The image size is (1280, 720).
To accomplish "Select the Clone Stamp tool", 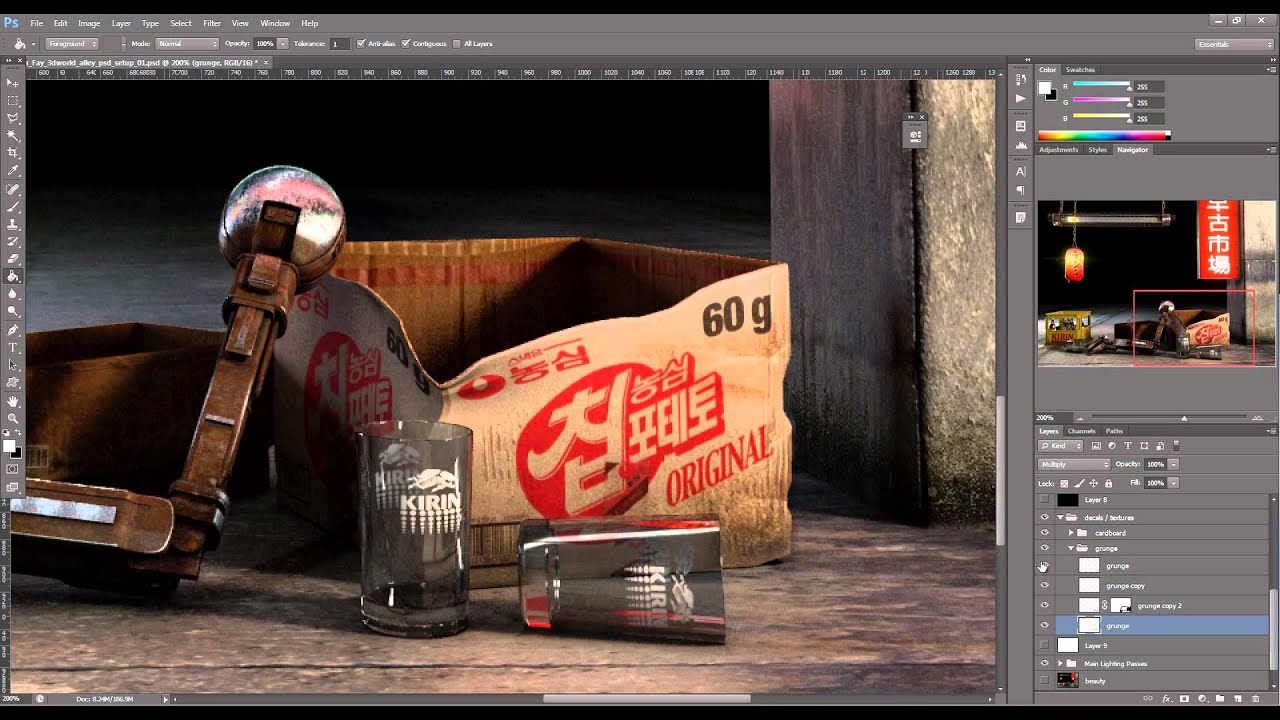I will pyautogui.click(x=13, y=224).
